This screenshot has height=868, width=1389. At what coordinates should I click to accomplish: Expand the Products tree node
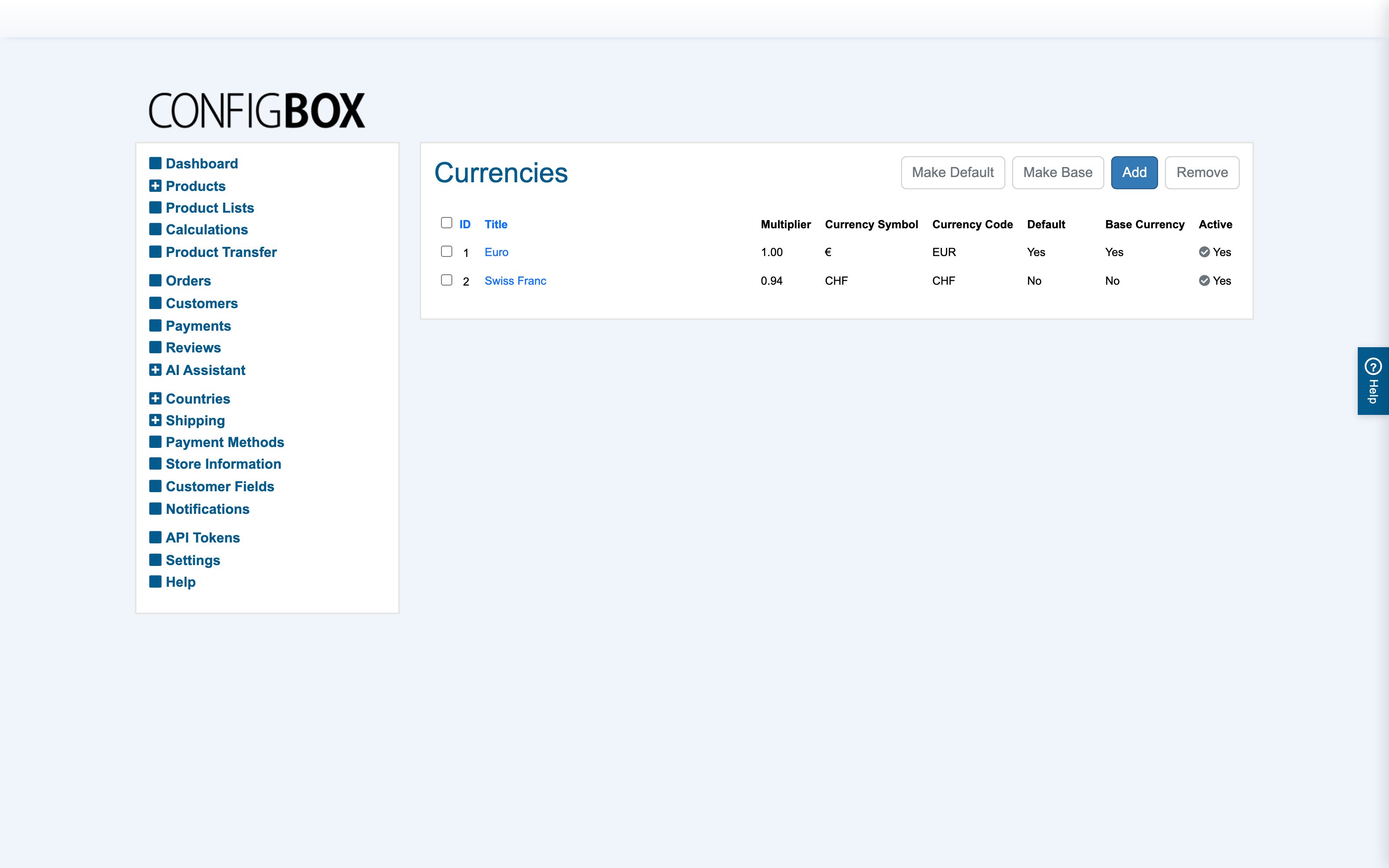pos(155,186)
